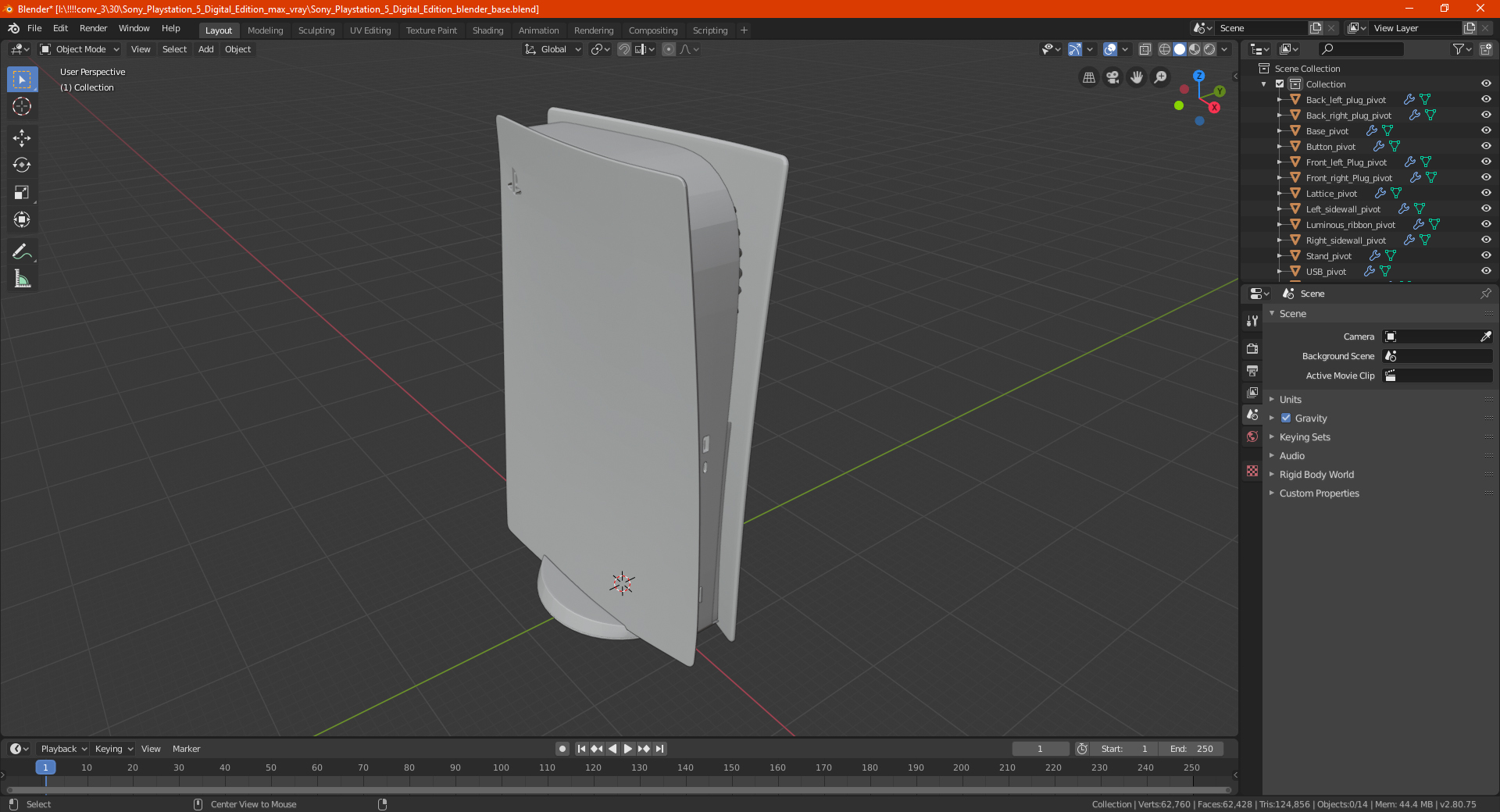Hide Back_left_plug_pivot in viewport
Viewport: 1500px width, 812px height.
point(1486,99)
